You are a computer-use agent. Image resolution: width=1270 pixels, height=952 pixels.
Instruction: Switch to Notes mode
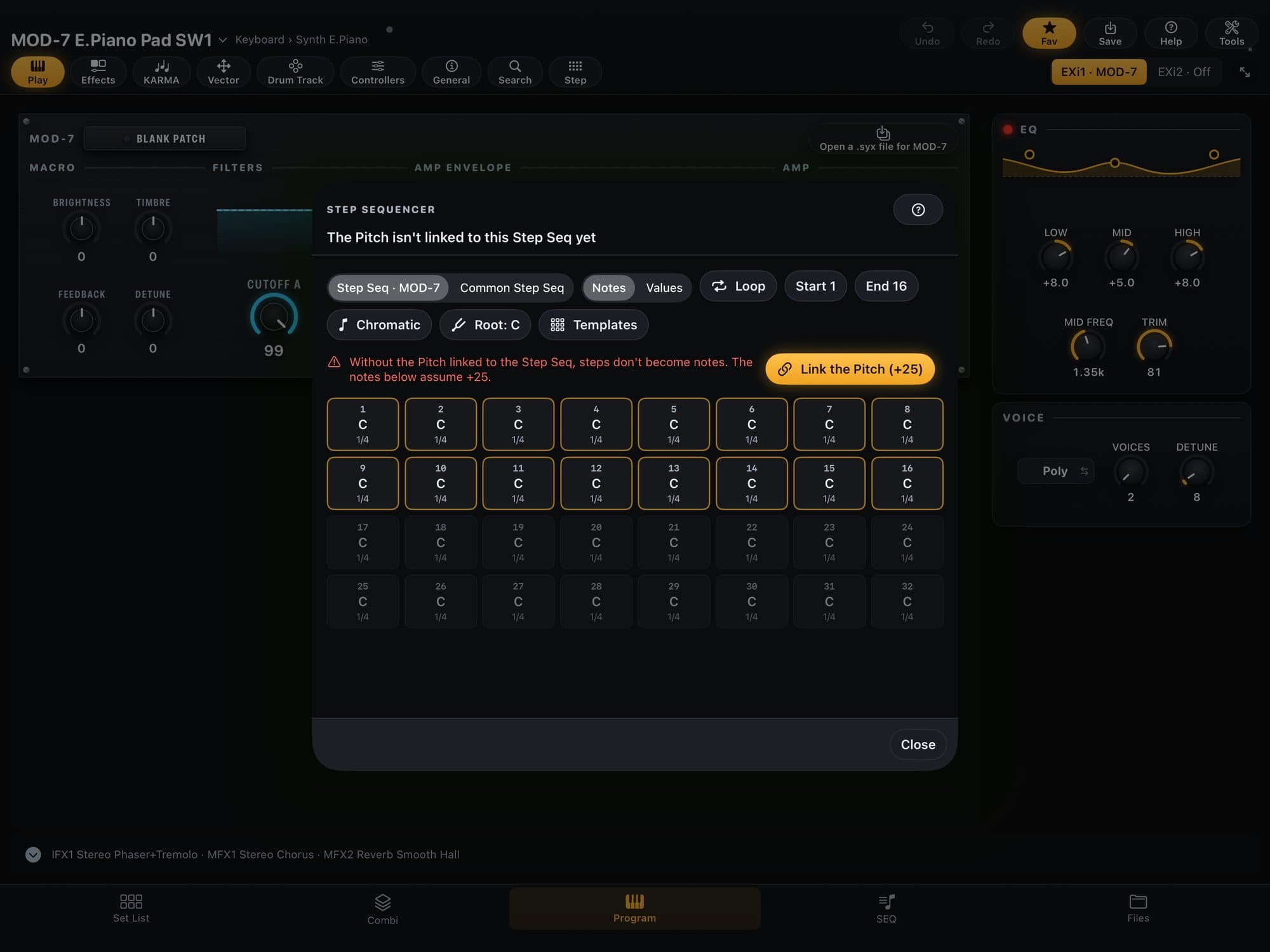click(608, 288)
